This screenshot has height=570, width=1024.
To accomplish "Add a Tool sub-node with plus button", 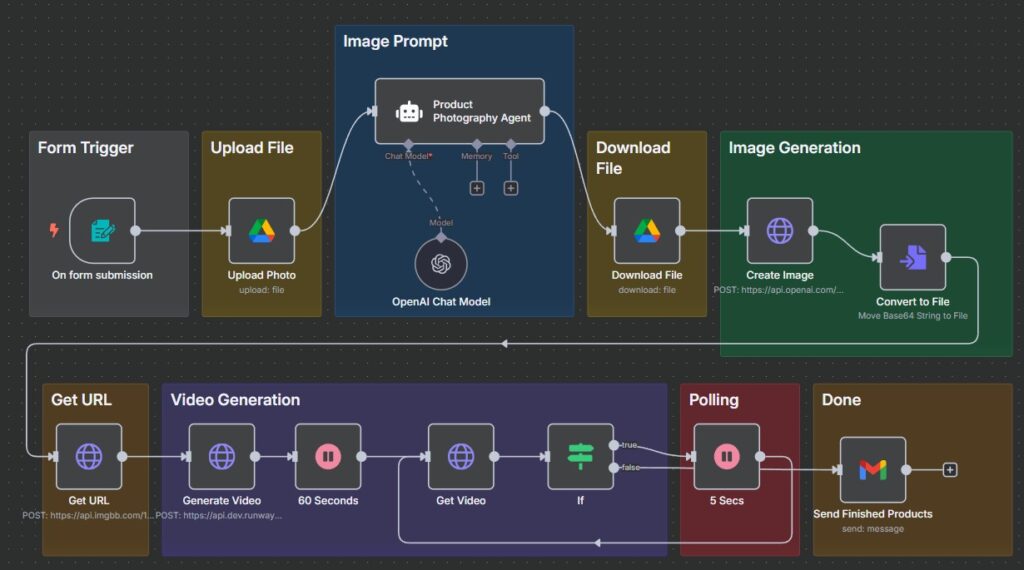I will coord(511,188).
